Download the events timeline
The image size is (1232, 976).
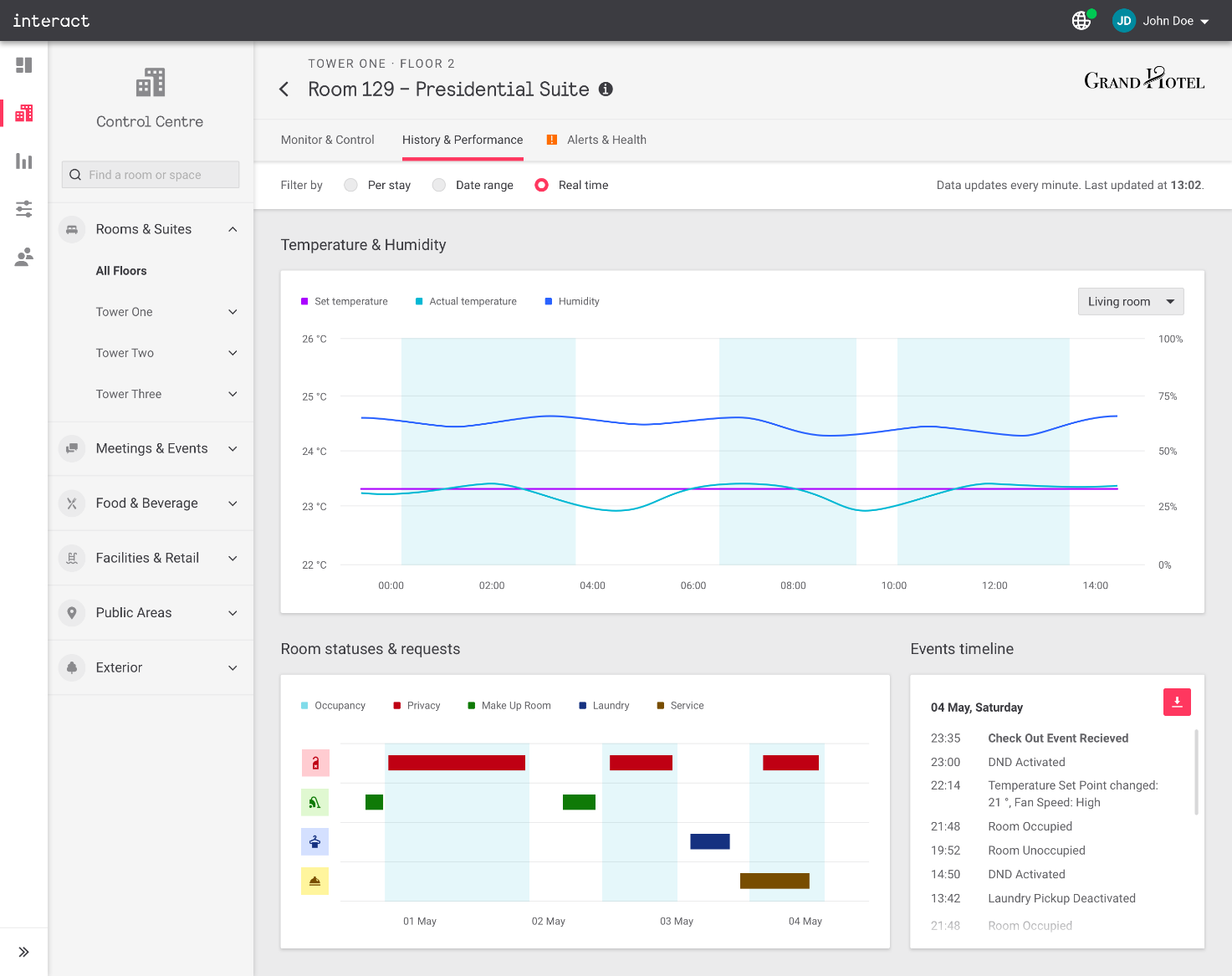point(1176,702)
